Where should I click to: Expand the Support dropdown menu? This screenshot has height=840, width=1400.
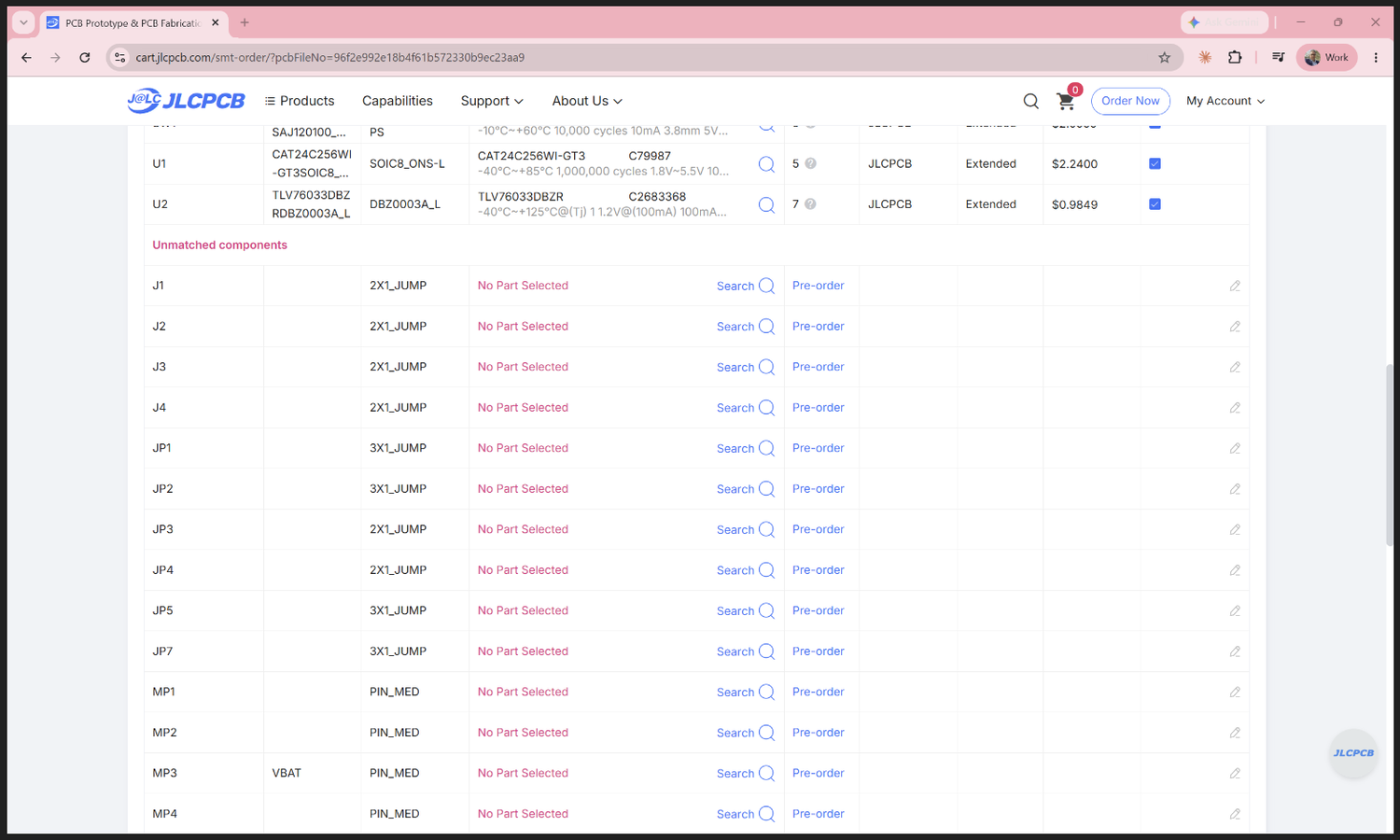tap(492, 101)
